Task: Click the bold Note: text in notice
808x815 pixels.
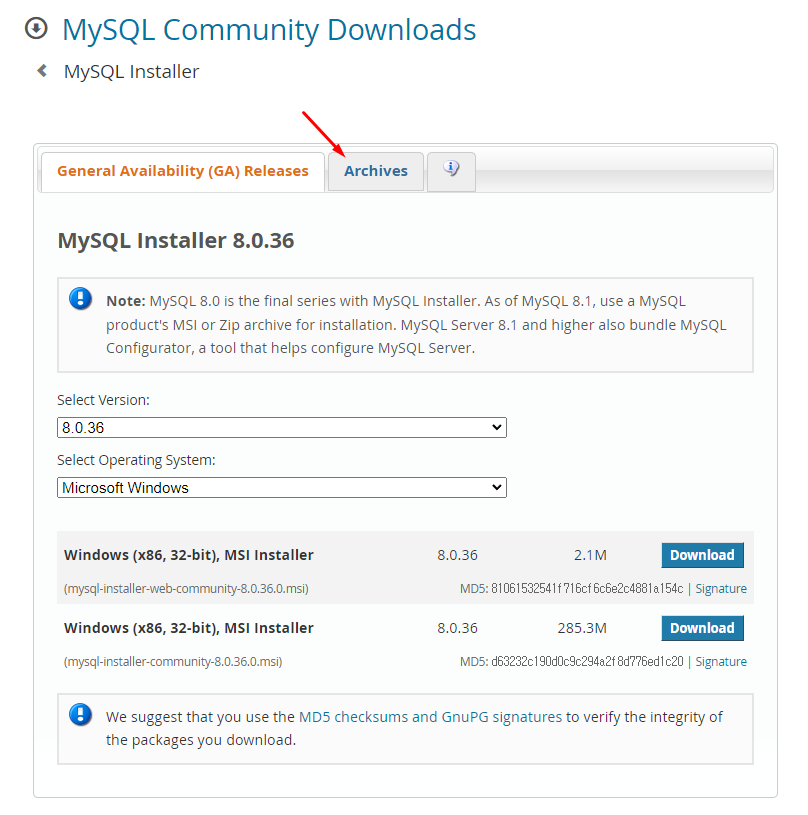Action: click(126, 301)
